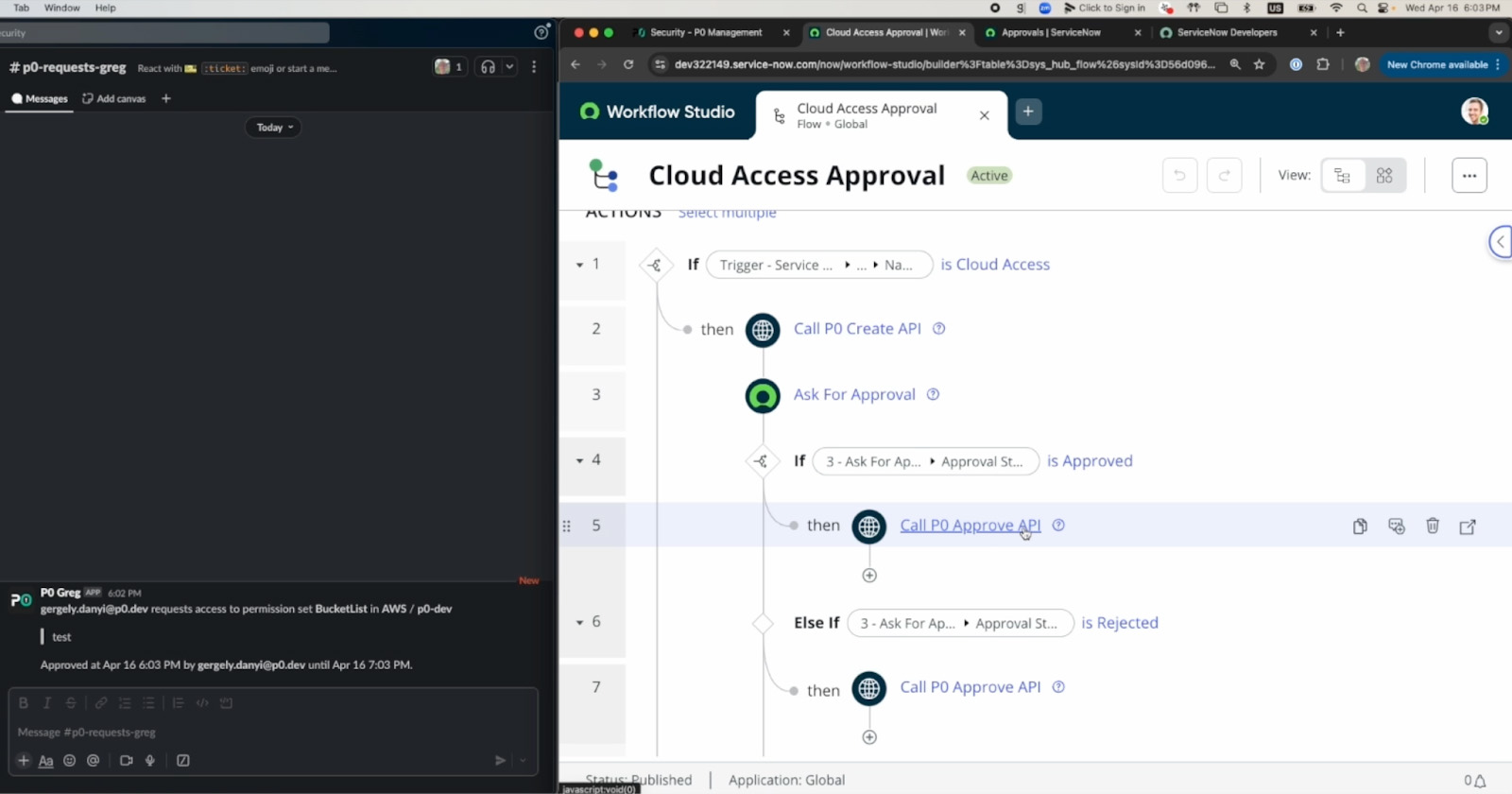Open Slack channel more options menu
Screen dimensions: 1512x794
point(534,67)
